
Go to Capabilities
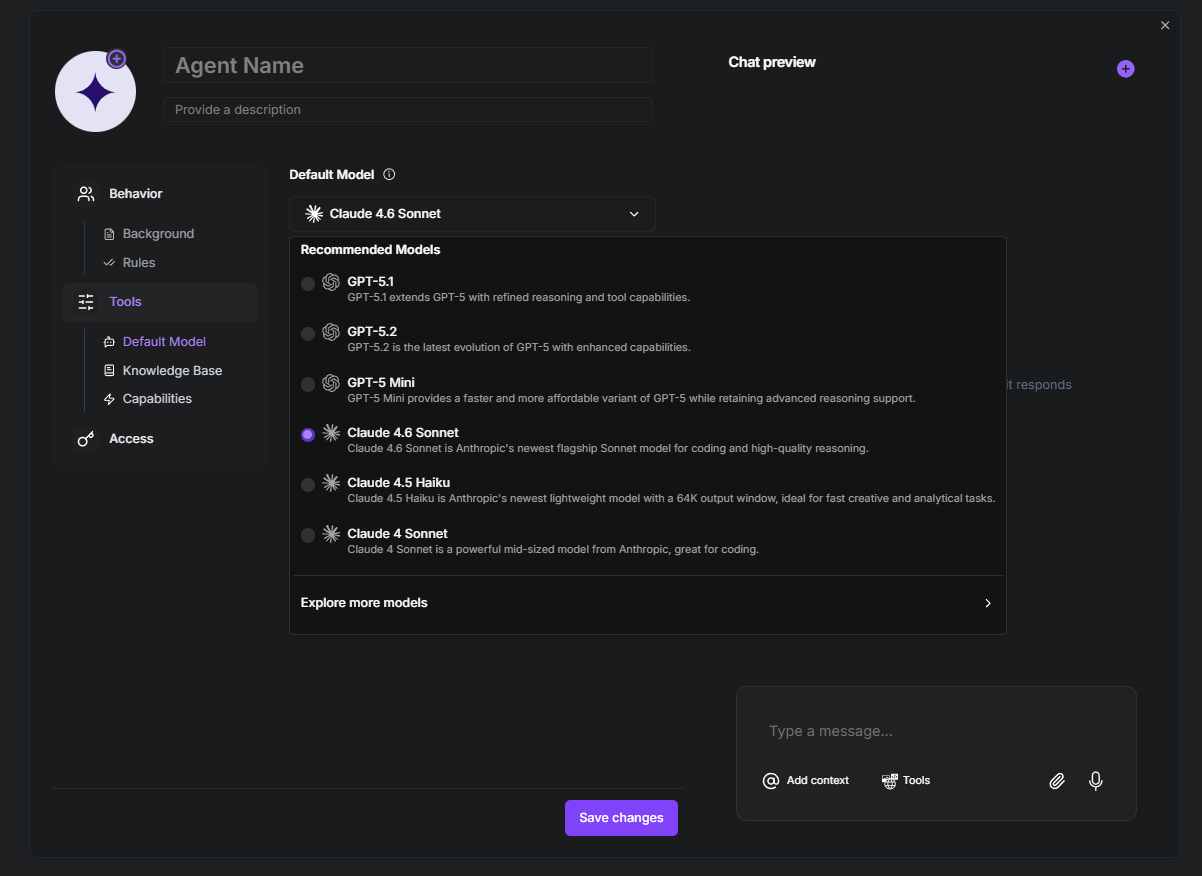pyautogui.click(x=157, y=399)
